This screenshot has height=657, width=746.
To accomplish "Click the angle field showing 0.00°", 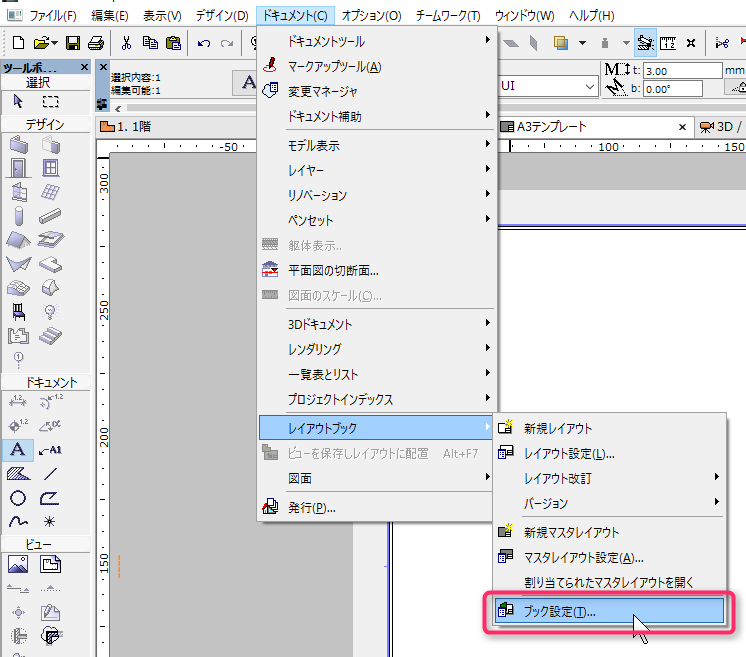I will 673,89.
